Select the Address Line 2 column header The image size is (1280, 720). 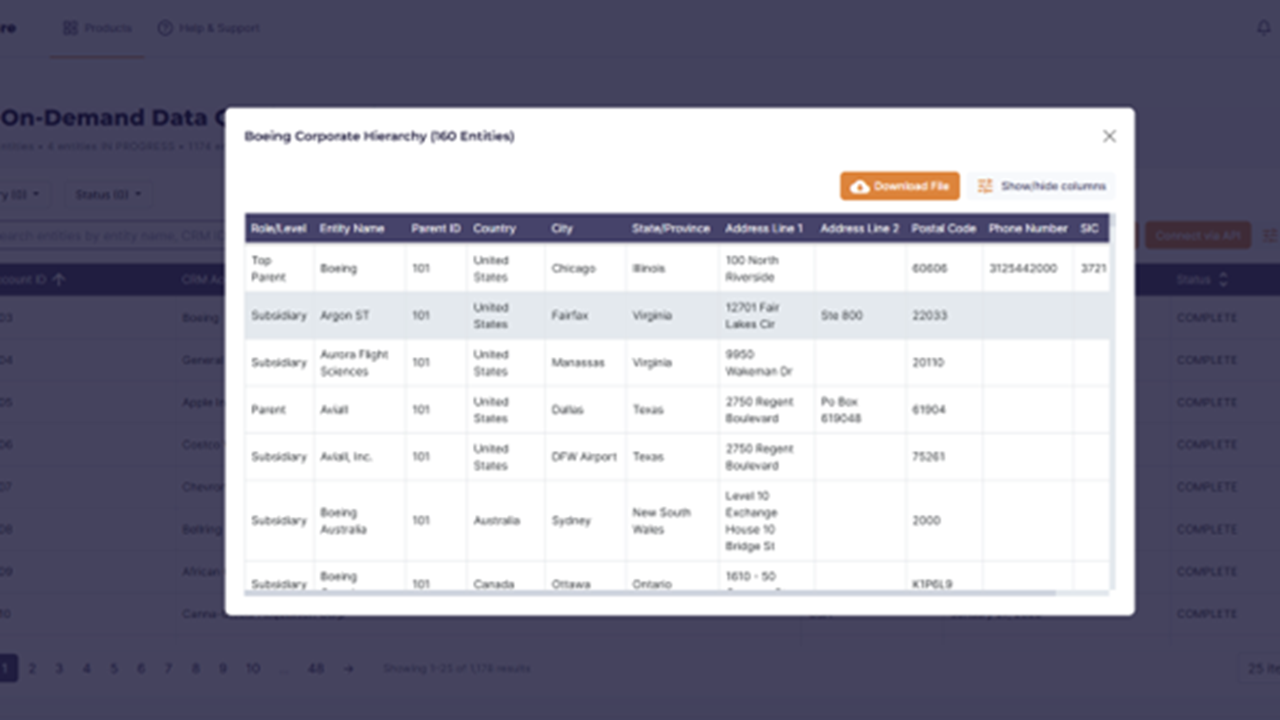pos(859,228)
